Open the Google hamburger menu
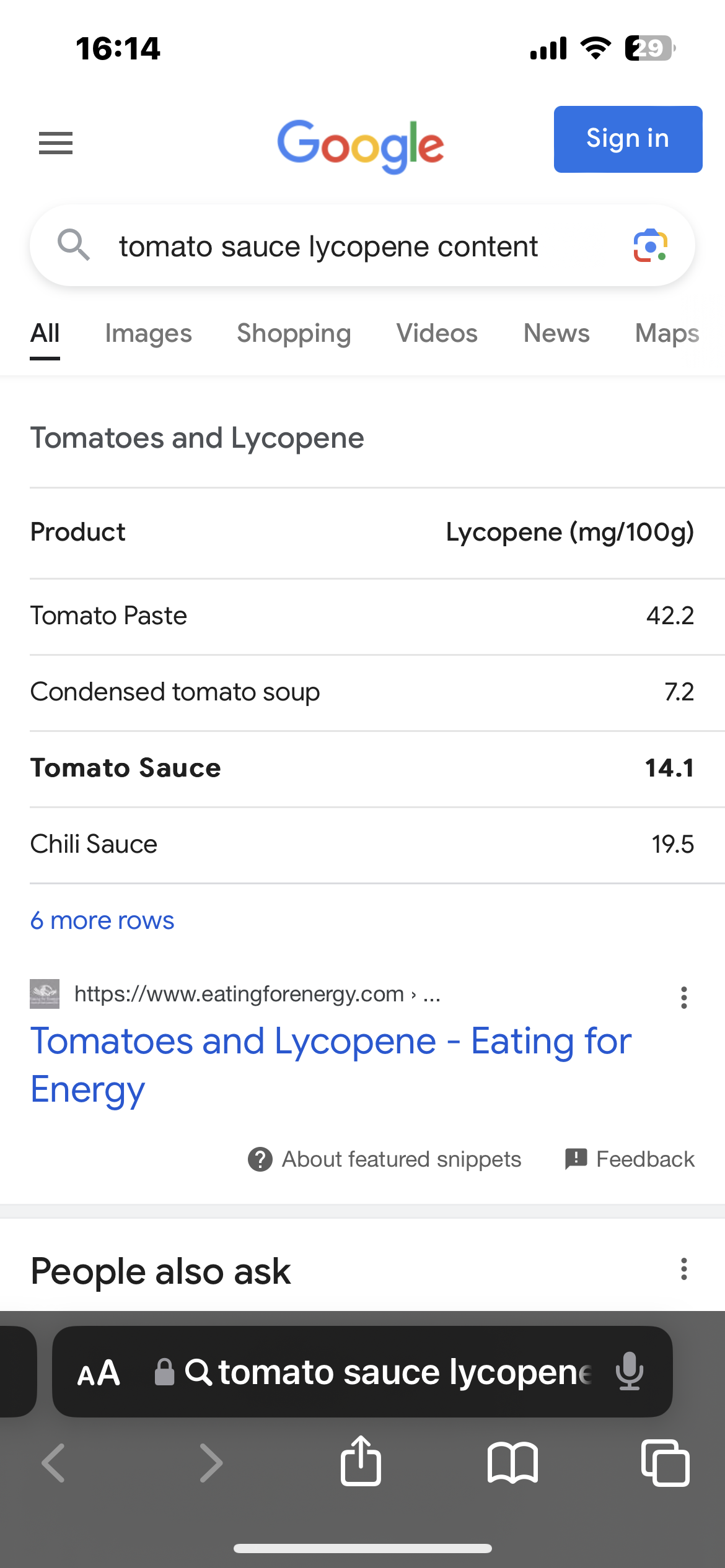 point(56,143)
